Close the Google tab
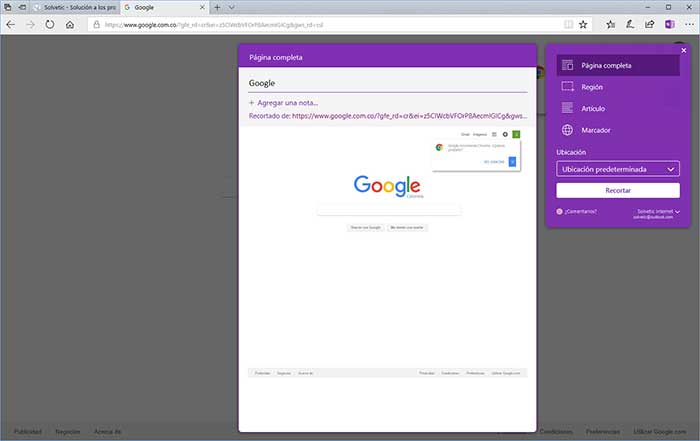Screen dimensions: 700x441 (x=202, y=7)
